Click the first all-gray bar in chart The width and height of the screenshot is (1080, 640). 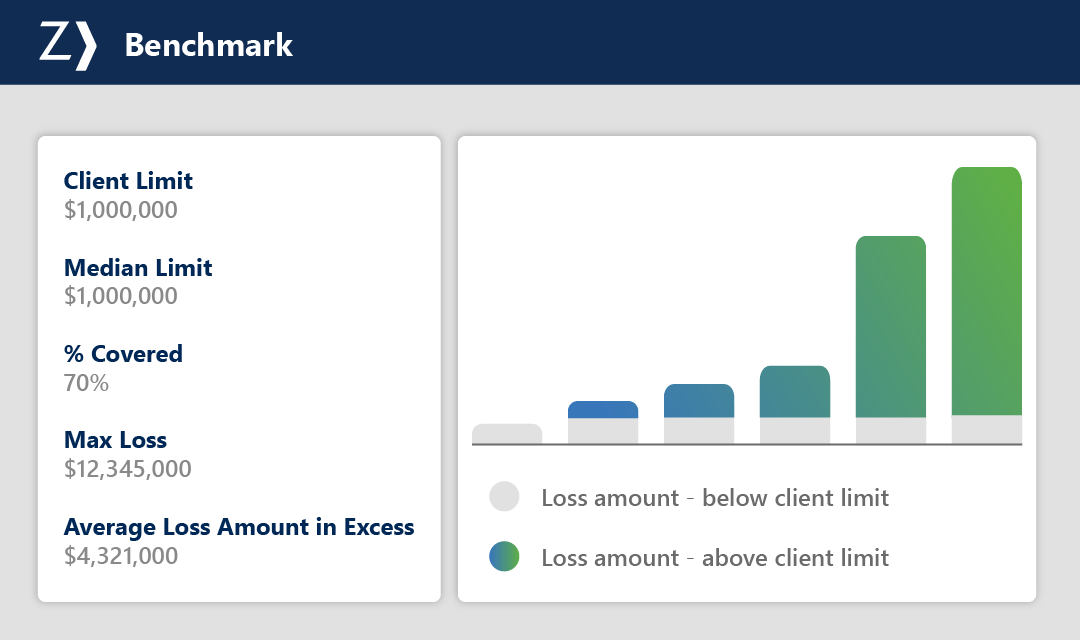point(507,434)
